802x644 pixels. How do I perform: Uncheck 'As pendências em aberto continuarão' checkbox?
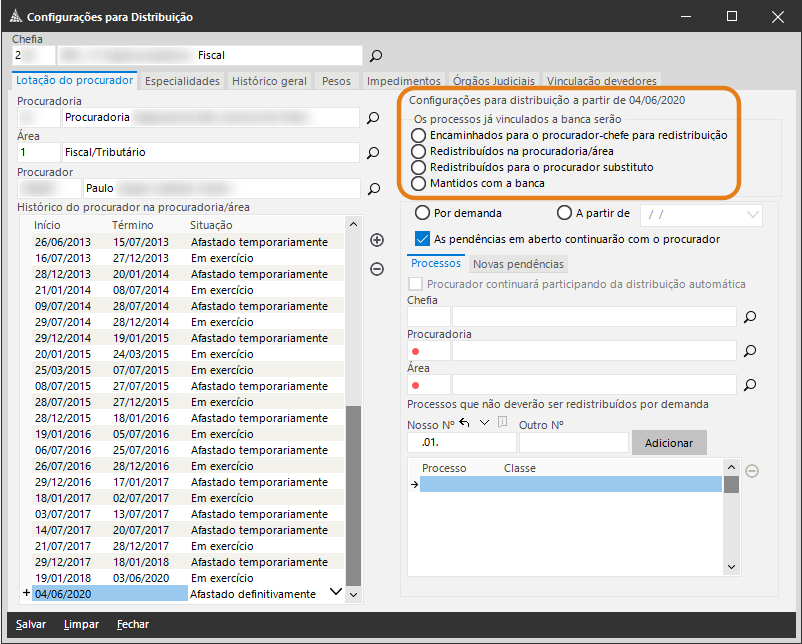click(422, 239)
